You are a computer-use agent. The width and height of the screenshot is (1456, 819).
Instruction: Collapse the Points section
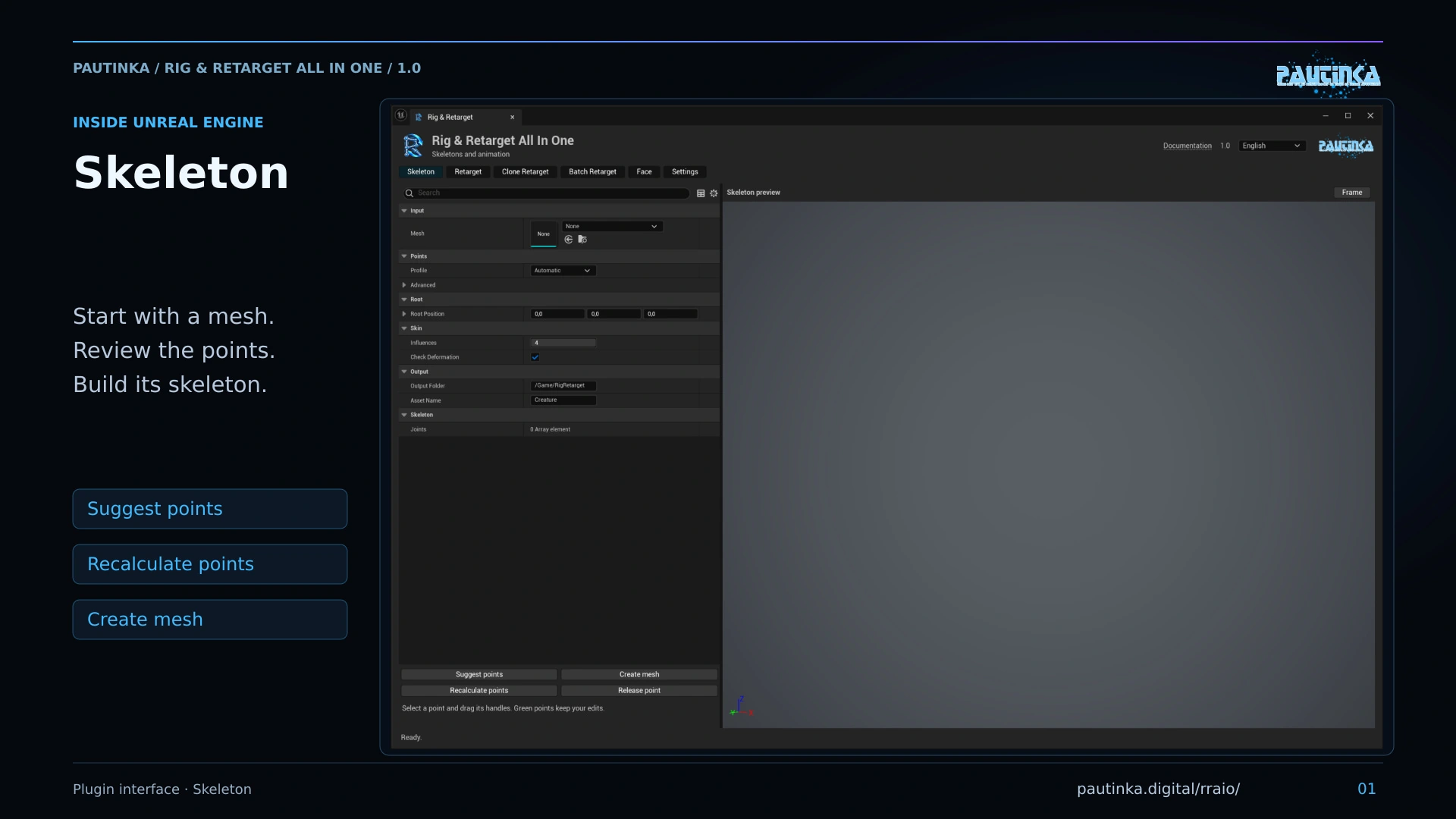pyautogui.click(x=404, y=256)
